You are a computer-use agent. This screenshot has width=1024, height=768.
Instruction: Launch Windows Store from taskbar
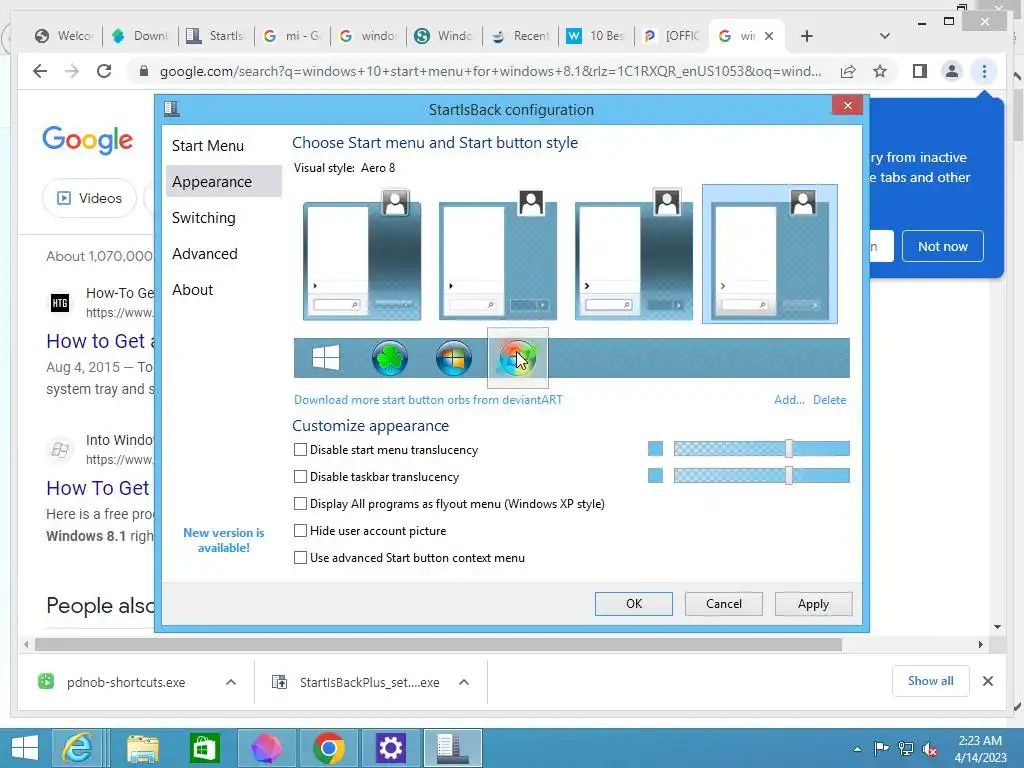coord(204,748)
